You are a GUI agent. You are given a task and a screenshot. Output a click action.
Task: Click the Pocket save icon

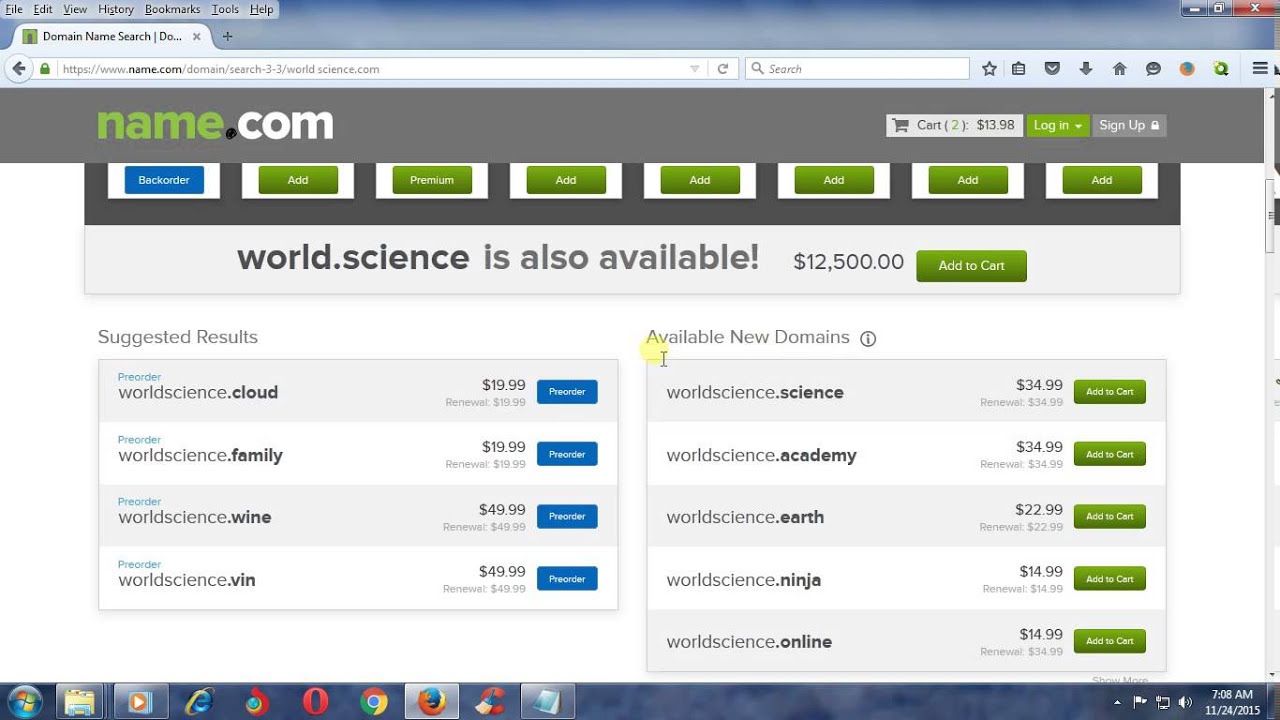click(x=1052, y=69)
